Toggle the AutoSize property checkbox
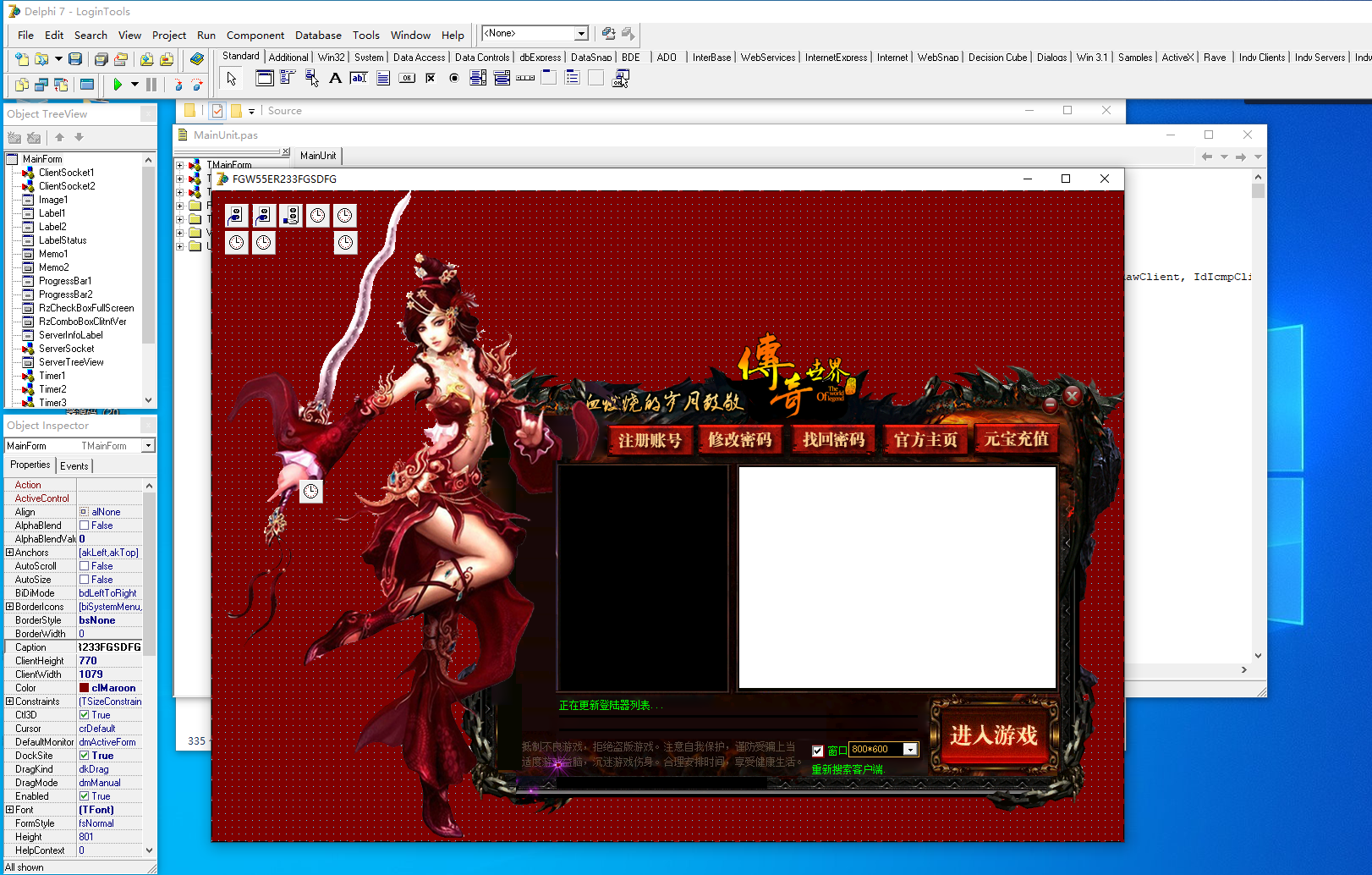Screen dimensions: 1372x875 (84, 580)
